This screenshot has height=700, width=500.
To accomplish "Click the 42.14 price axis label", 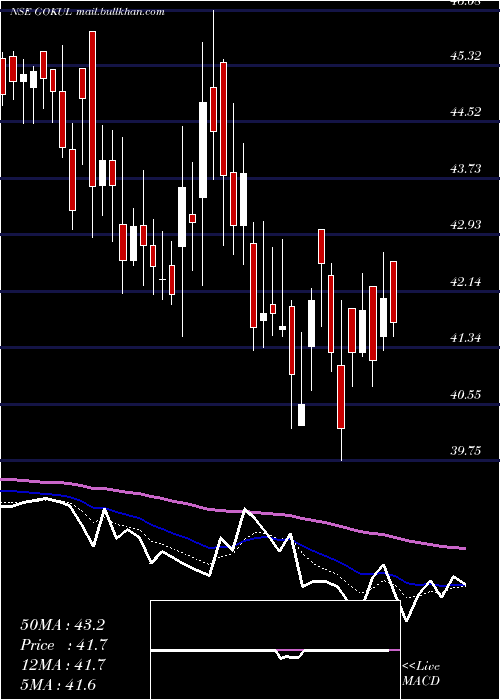I will (x=466, y=281).
